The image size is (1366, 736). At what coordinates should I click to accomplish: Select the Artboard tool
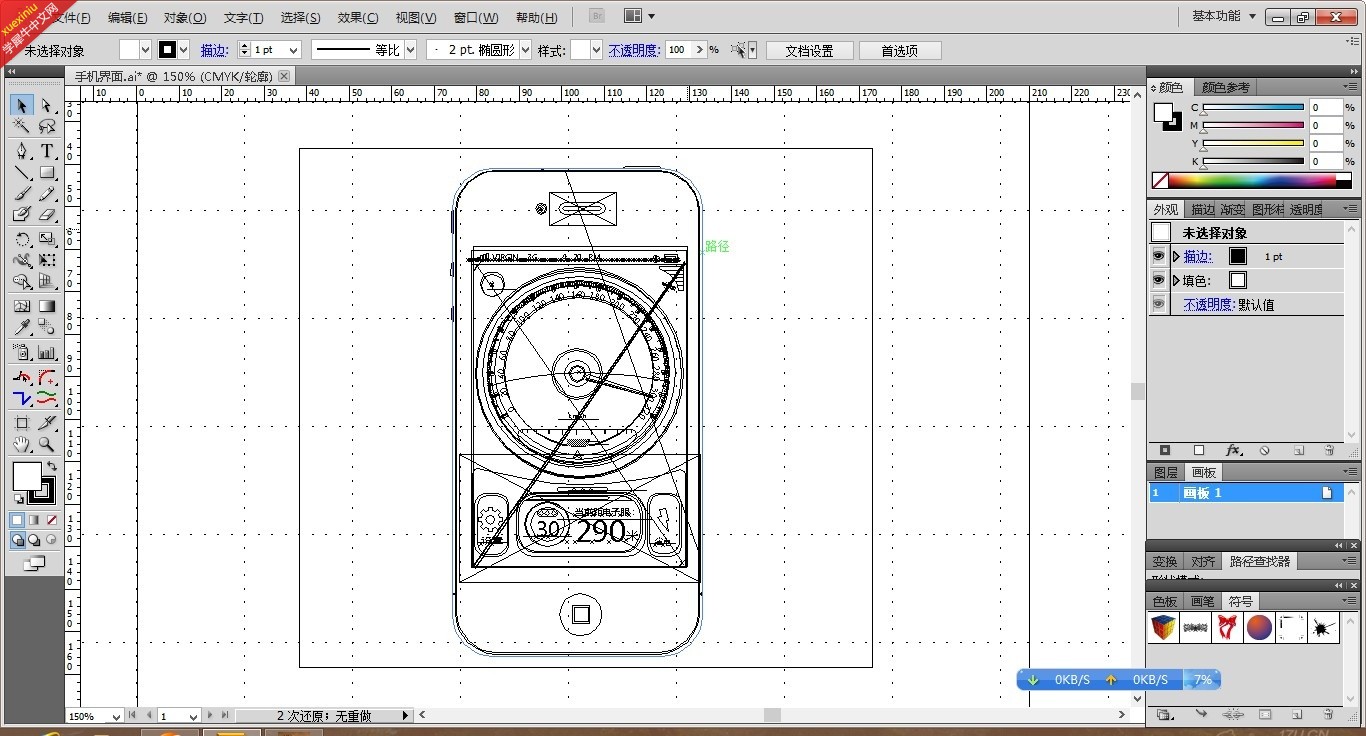22,423
